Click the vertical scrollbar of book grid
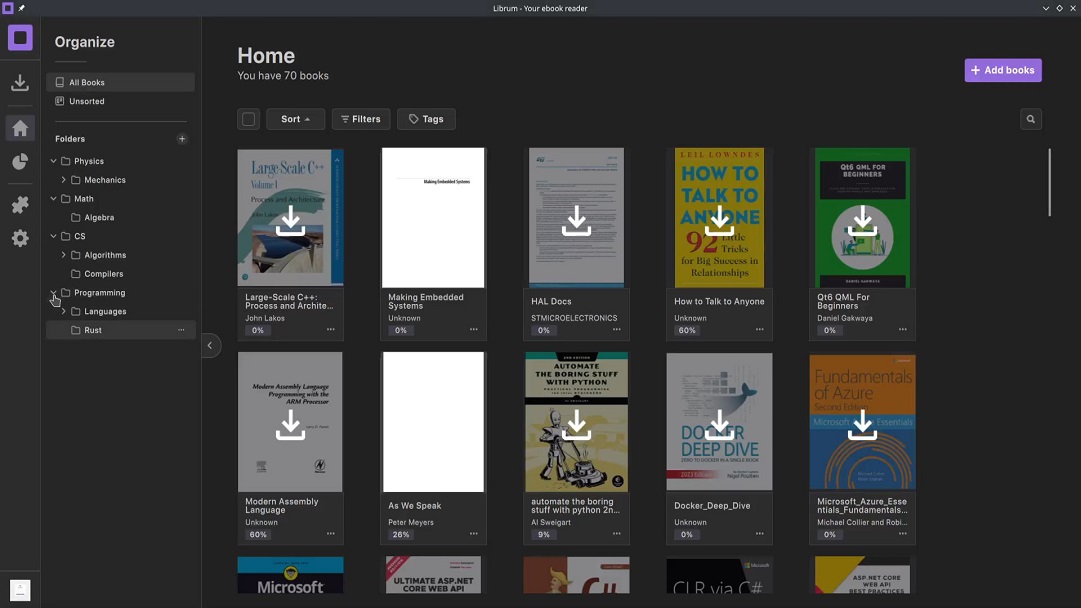Image resolution: width=1081 pixels, height=608 pixels. pos(1049,182)
